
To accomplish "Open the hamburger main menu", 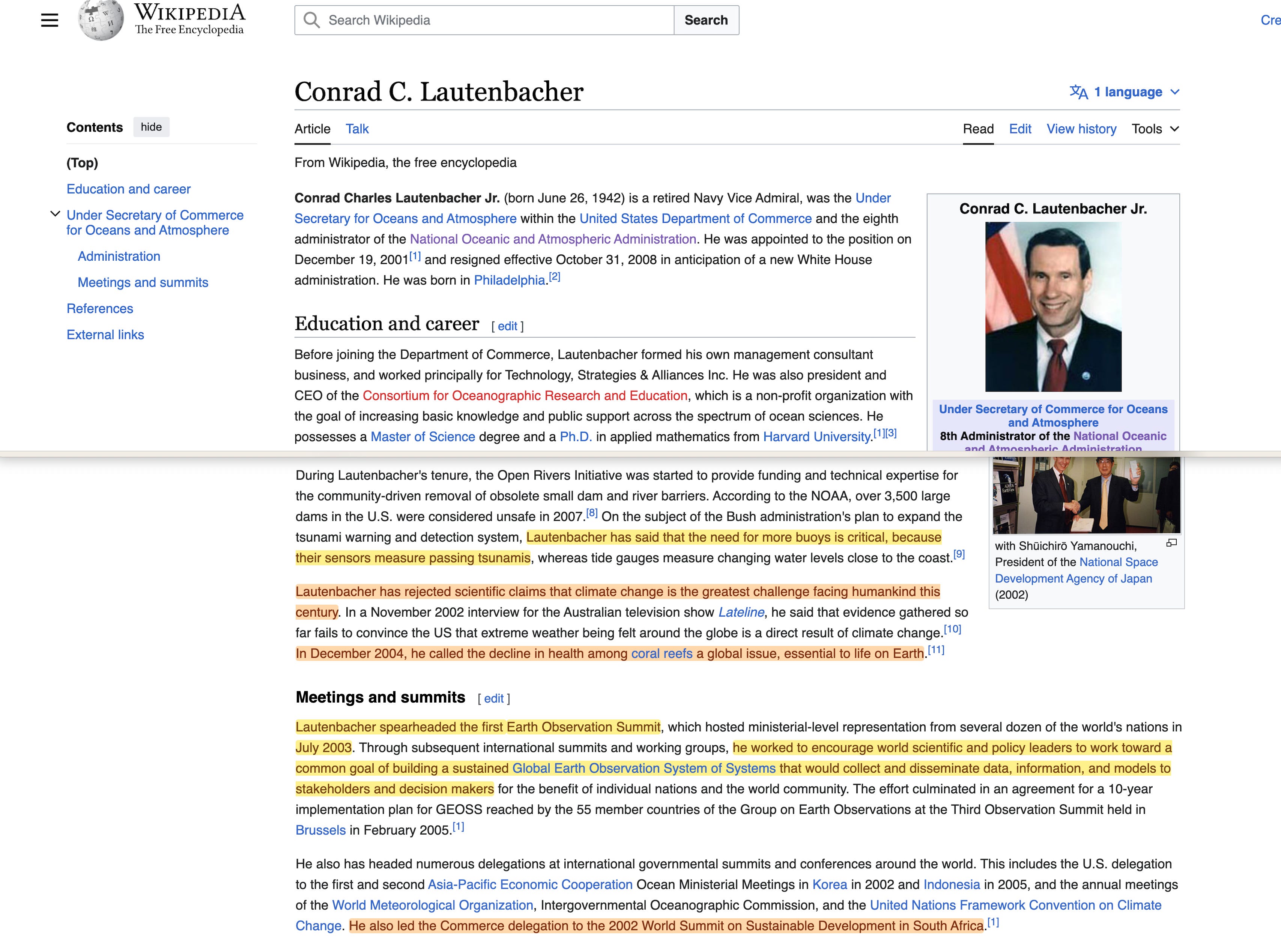I will pos(50,20).
